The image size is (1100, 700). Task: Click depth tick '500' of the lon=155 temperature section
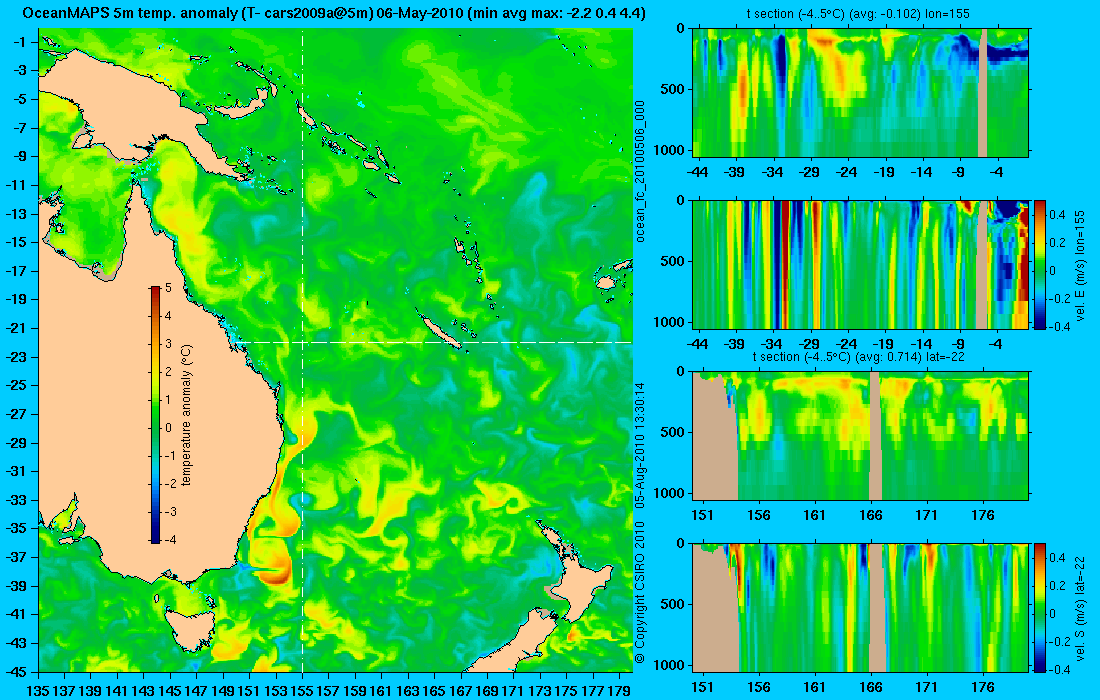click(673, 90)
